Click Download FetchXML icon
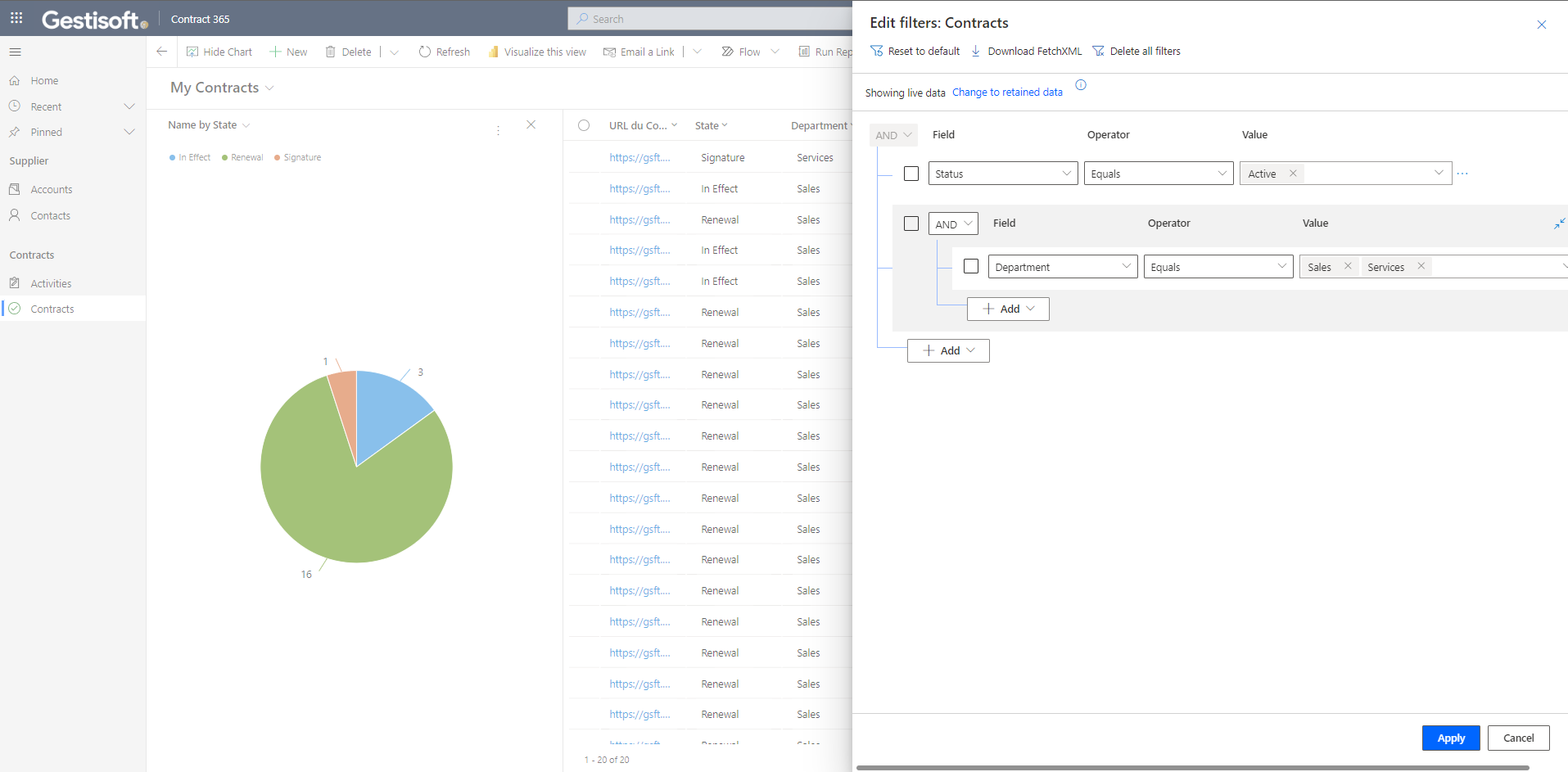The width and height of the screenshot is (1568, 772). (976, 51)
